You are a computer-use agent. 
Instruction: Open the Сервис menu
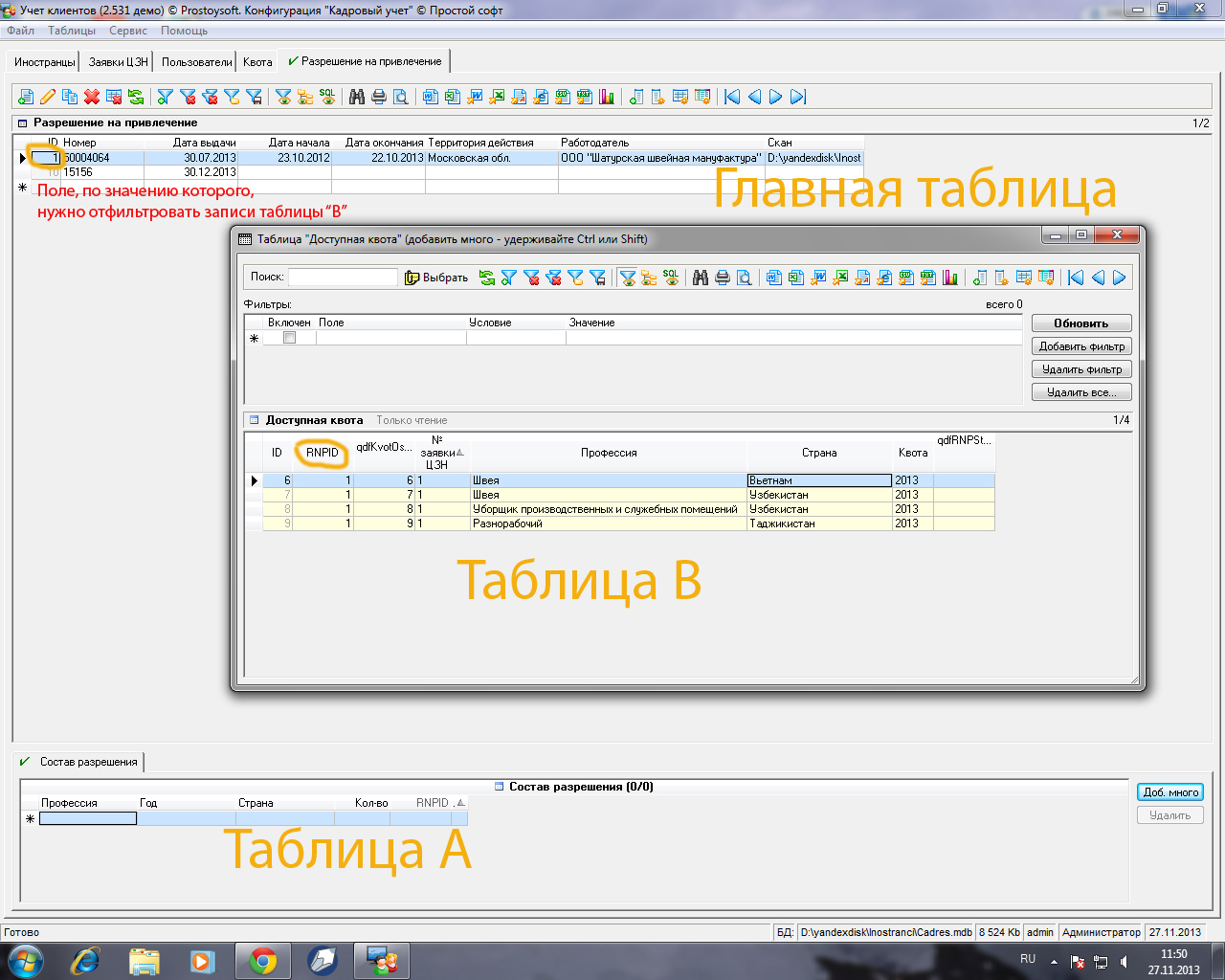click(x=127, y=31)
